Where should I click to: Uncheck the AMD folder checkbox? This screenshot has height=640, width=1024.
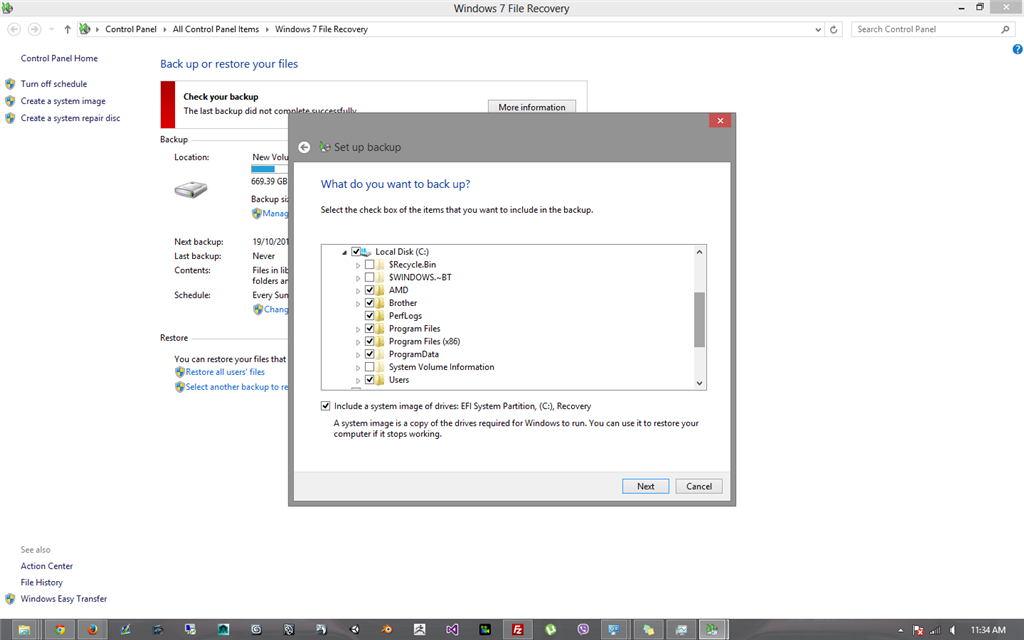[x=370, y=290]
